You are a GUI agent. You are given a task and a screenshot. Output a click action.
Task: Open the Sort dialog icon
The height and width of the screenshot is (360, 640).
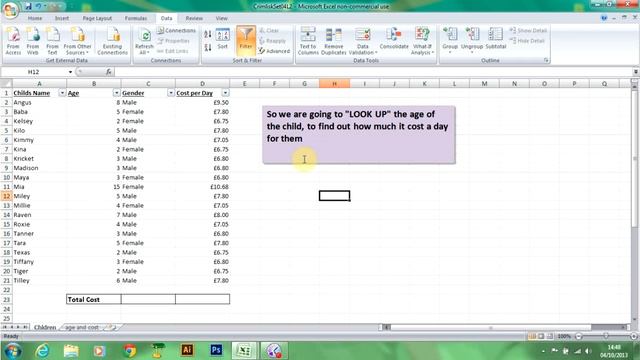click(222, 39)
